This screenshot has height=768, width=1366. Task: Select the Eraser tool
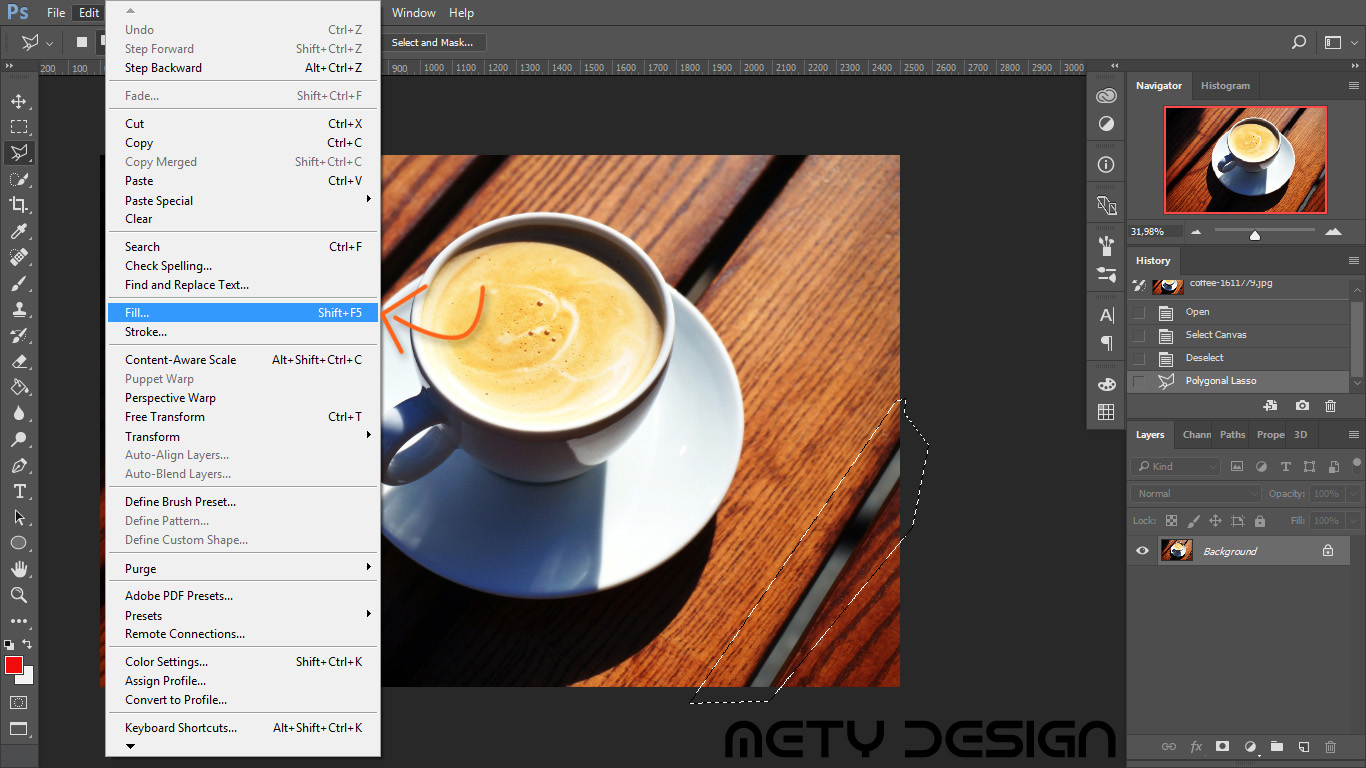19,361
